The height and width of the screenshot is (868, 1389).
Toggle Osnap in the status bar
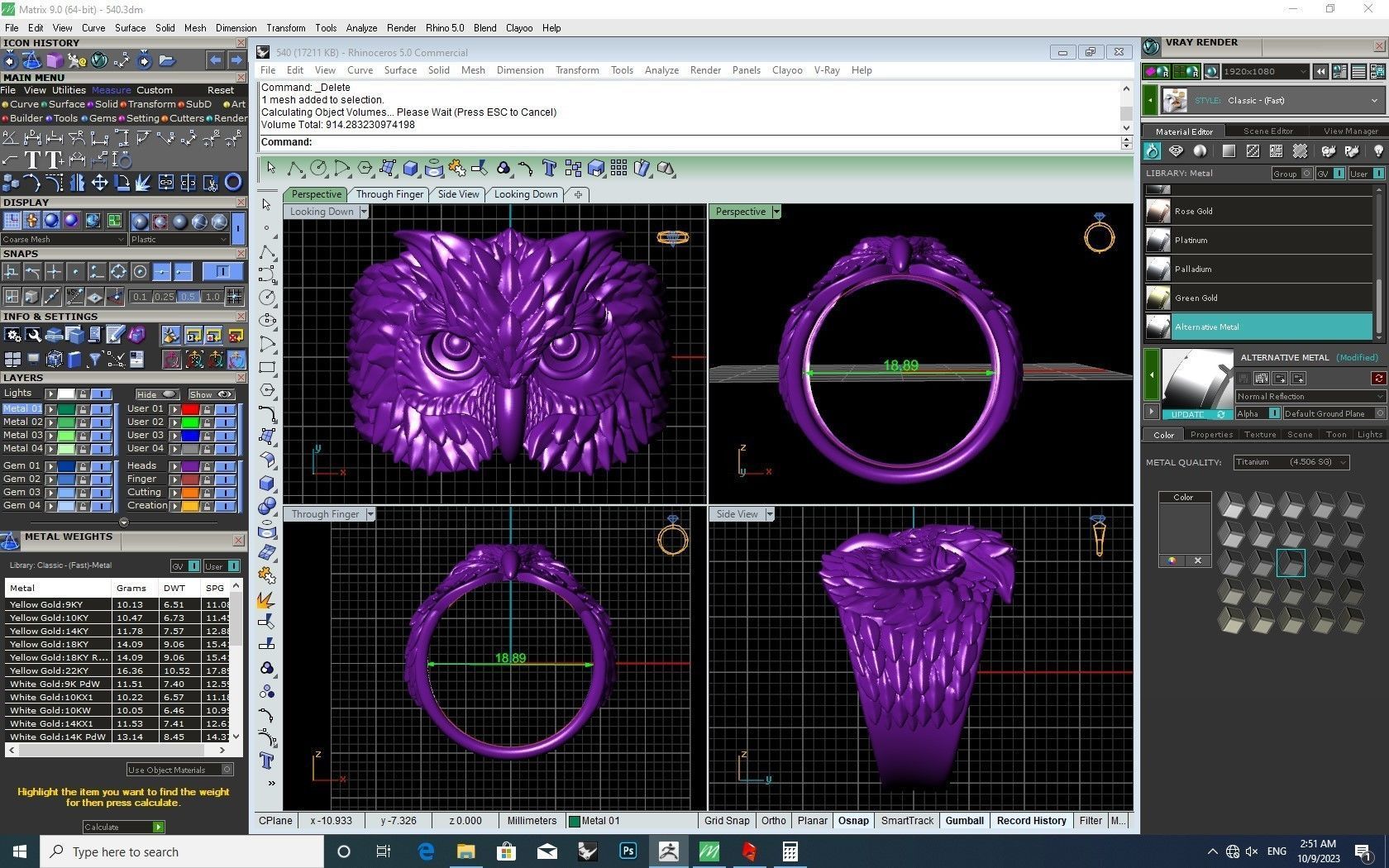click(853, 821)
